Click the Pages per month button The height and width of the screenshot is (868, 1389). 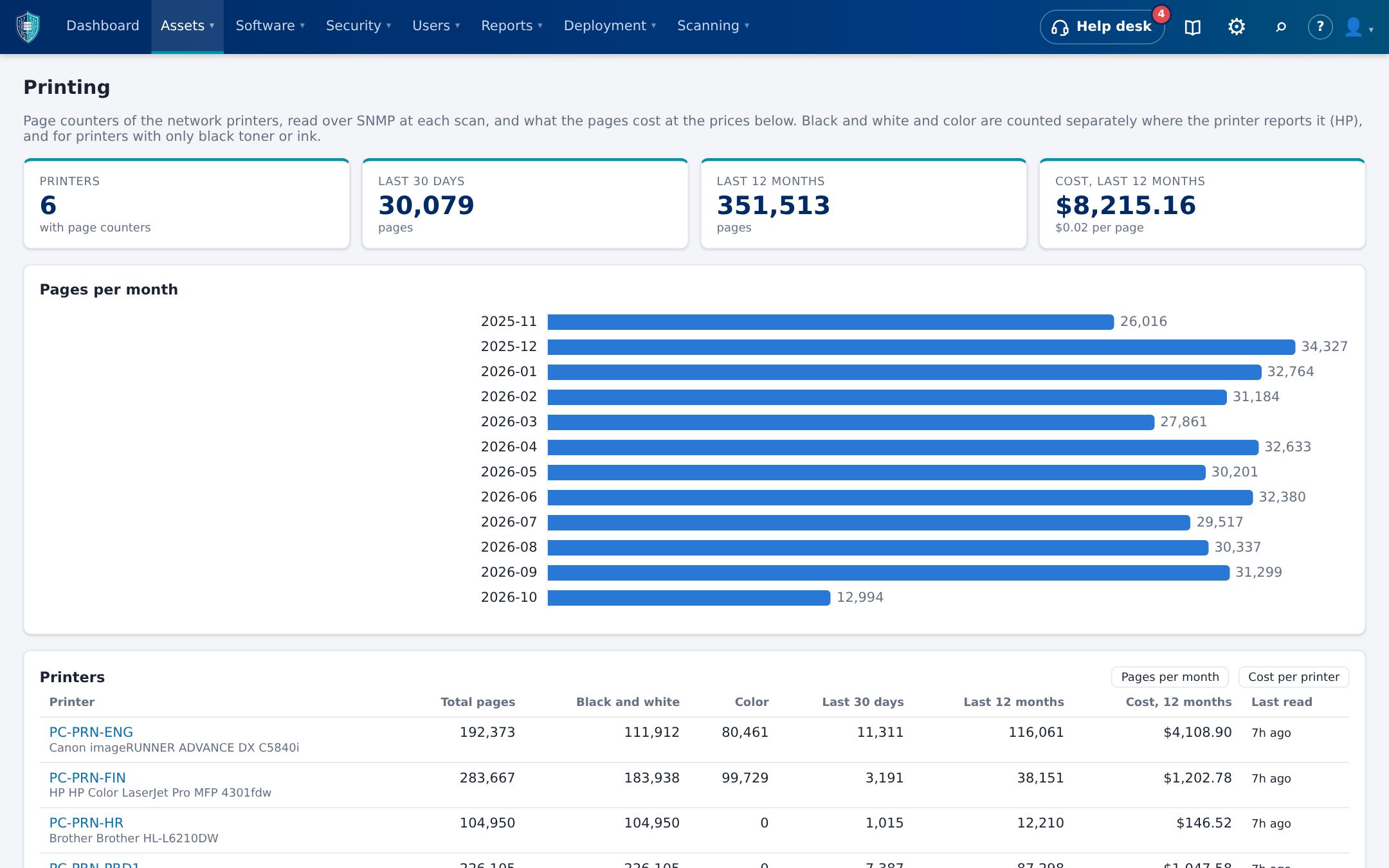pyautogui.click(x=1170, y=677)
